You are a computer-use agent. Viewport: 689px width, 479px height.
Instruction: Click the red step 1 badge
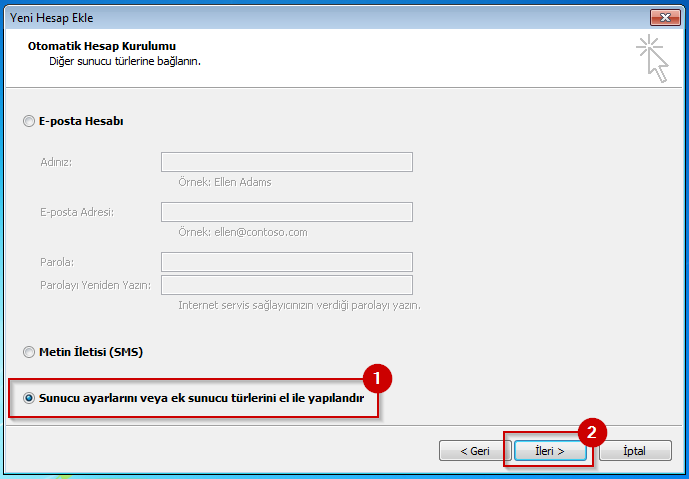point(377,378)
